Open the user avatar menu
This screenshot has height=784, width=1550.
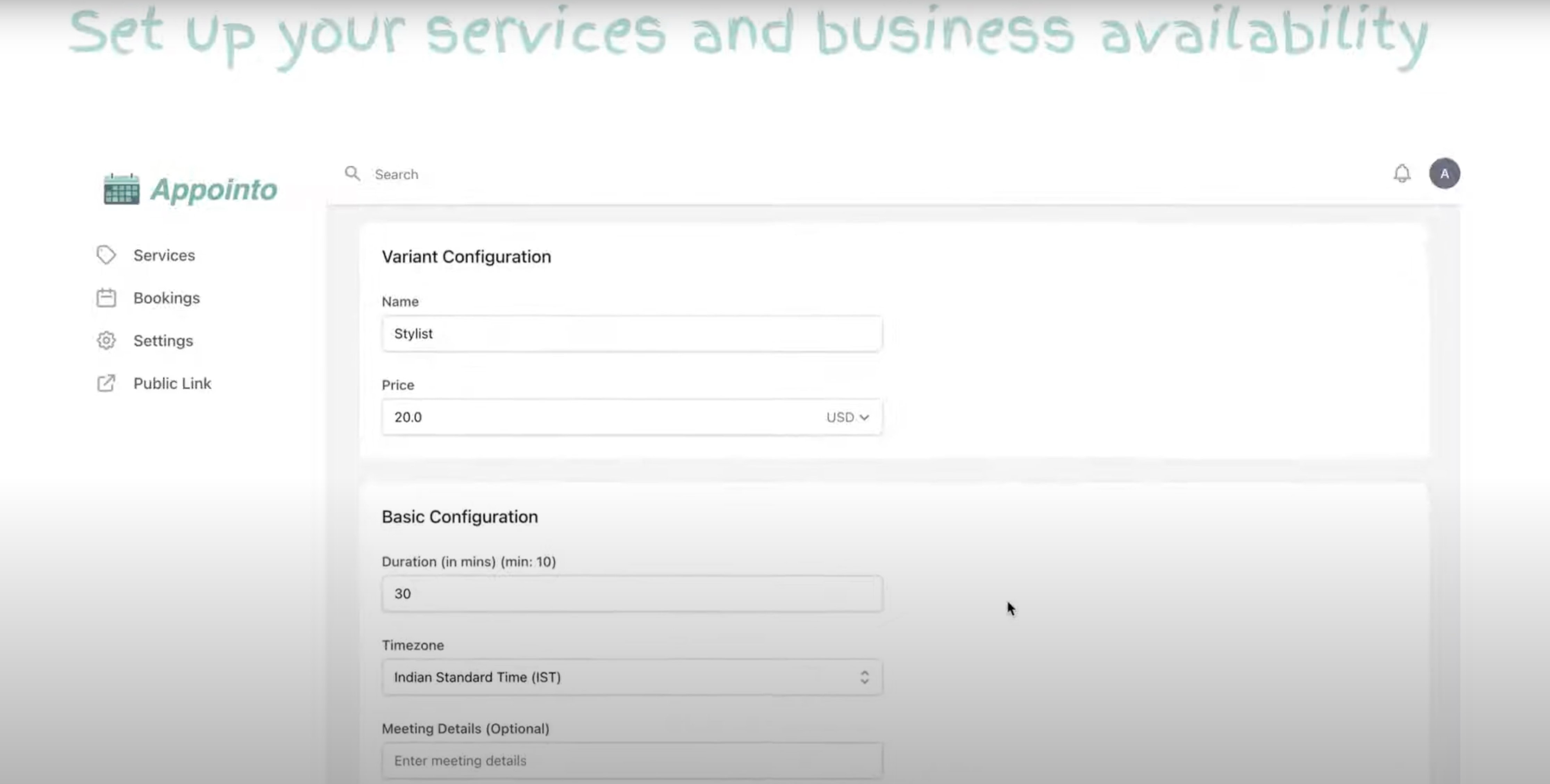(1444, 174)
